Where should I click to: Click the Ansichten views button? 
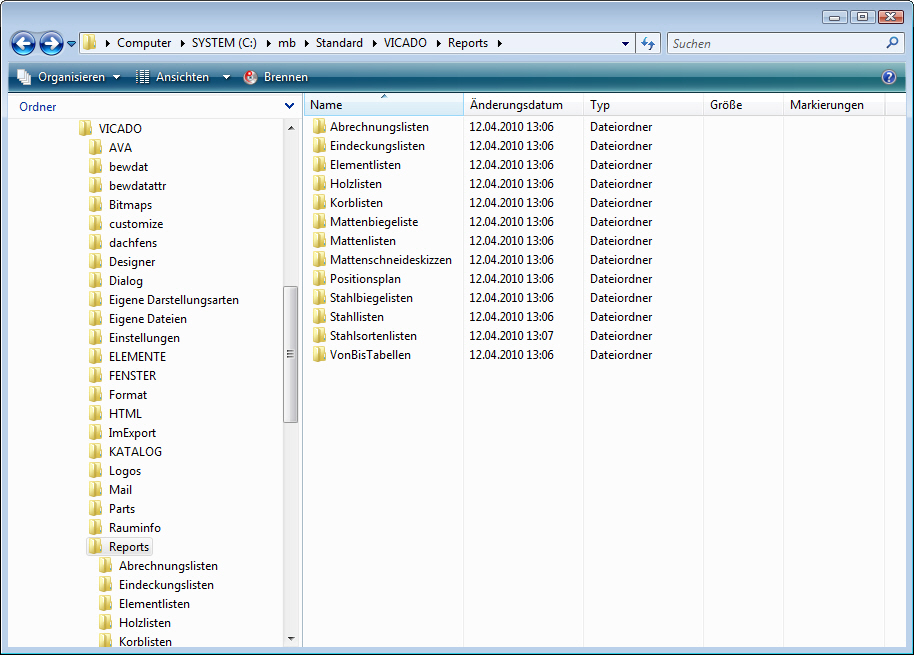tap(173, 77)
